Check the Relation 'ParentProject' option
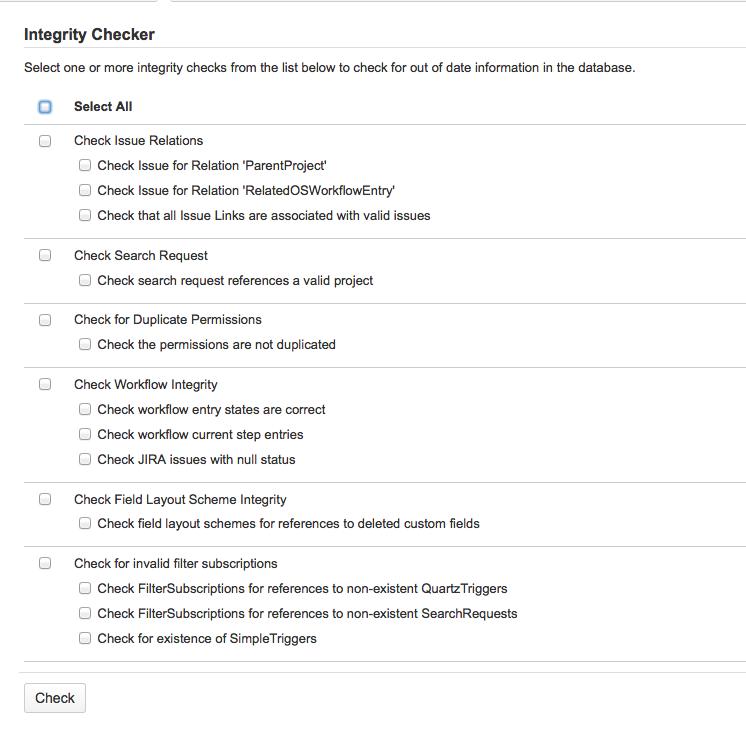This screenshot has width=746, height=737. coord(86,166)
